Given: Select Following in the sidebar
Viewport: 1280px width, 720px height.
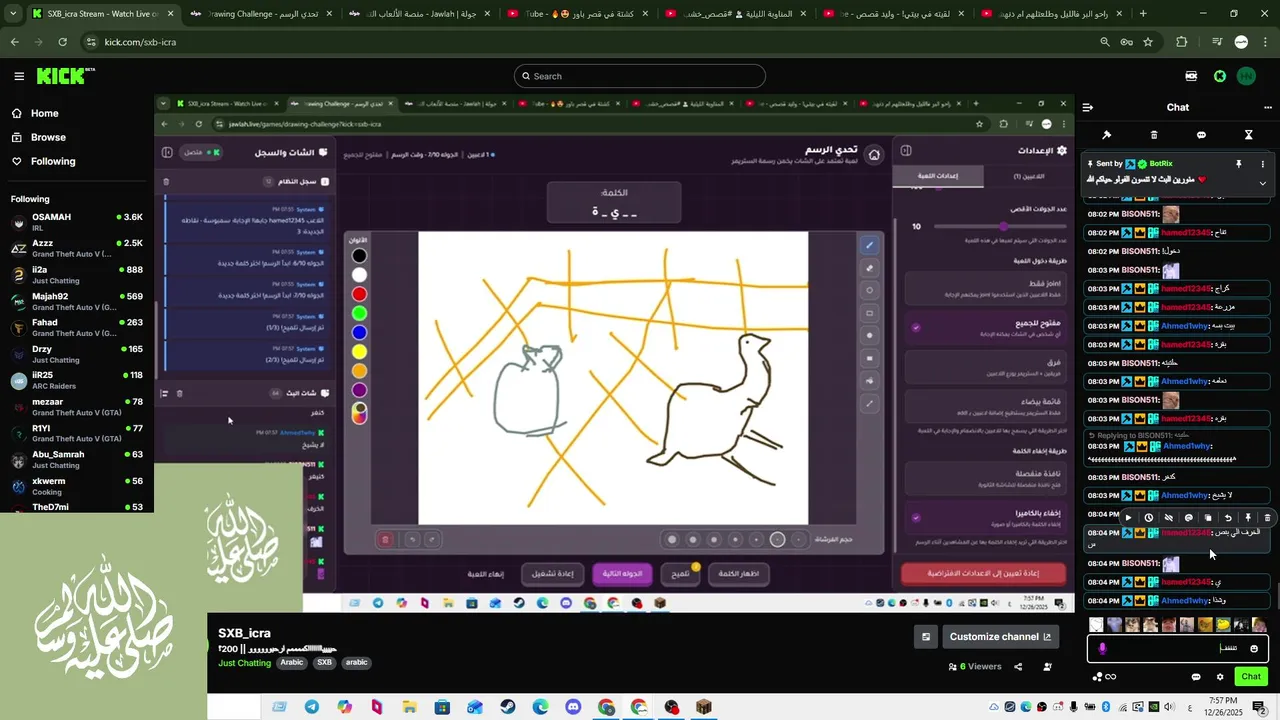Looking at the screenshot, I should pyautogui.click(x=52, y=161).
